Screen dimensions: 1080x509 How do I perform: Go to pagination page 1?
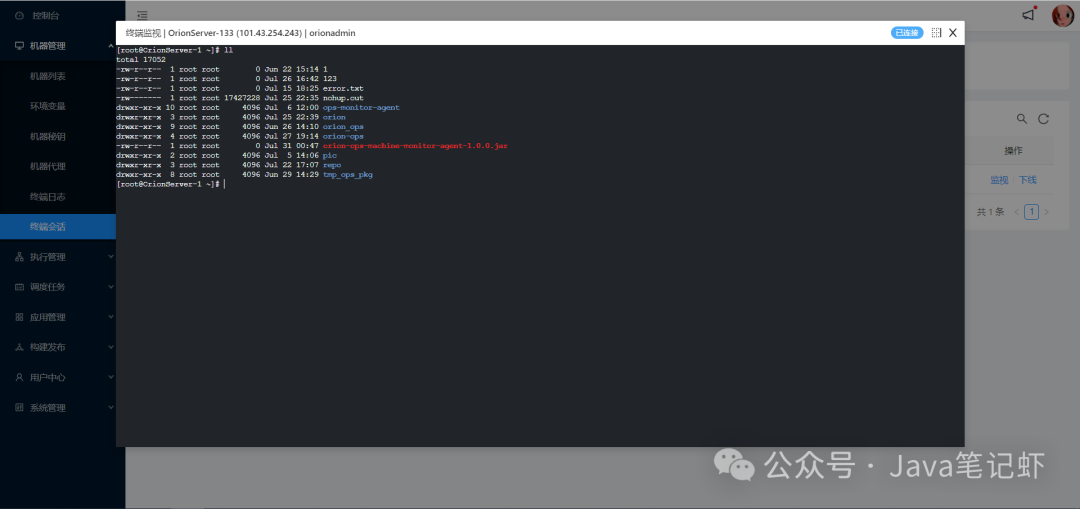[1031, 212]
